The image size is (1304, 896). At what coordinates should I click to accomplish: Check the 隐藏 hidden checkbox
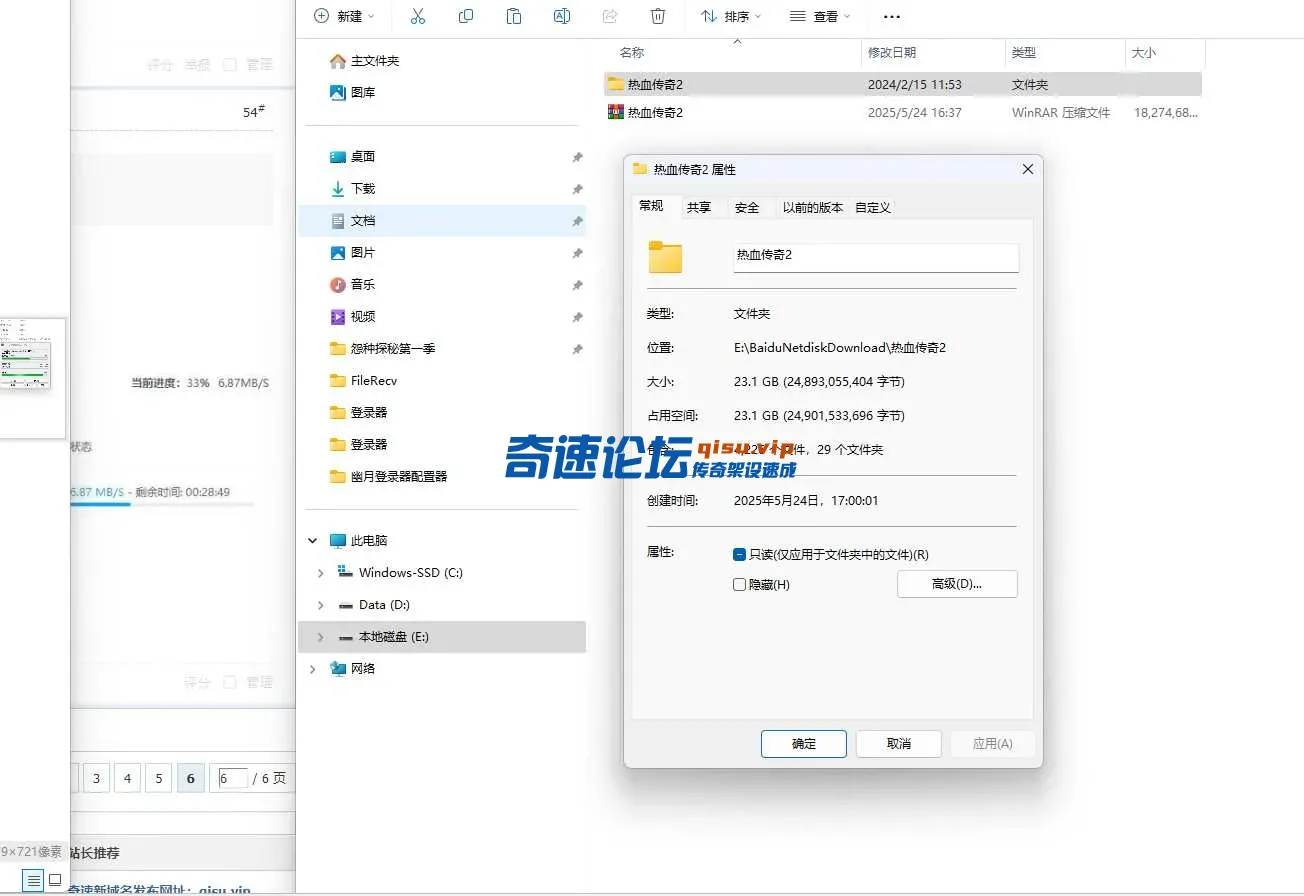click(739, 584)
